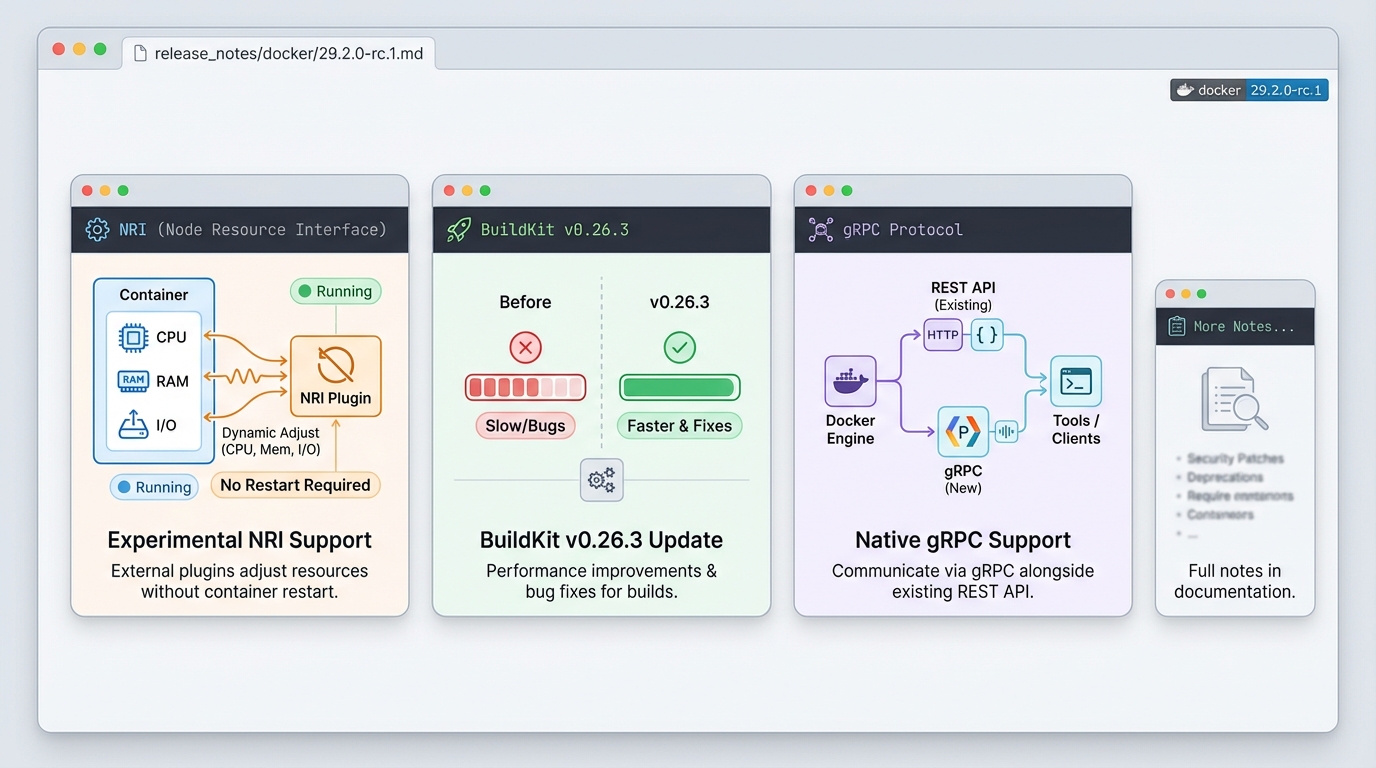
Task: Click the Tools / Clients window icon
Action: pyautogui.click(x=1075, y=380)
